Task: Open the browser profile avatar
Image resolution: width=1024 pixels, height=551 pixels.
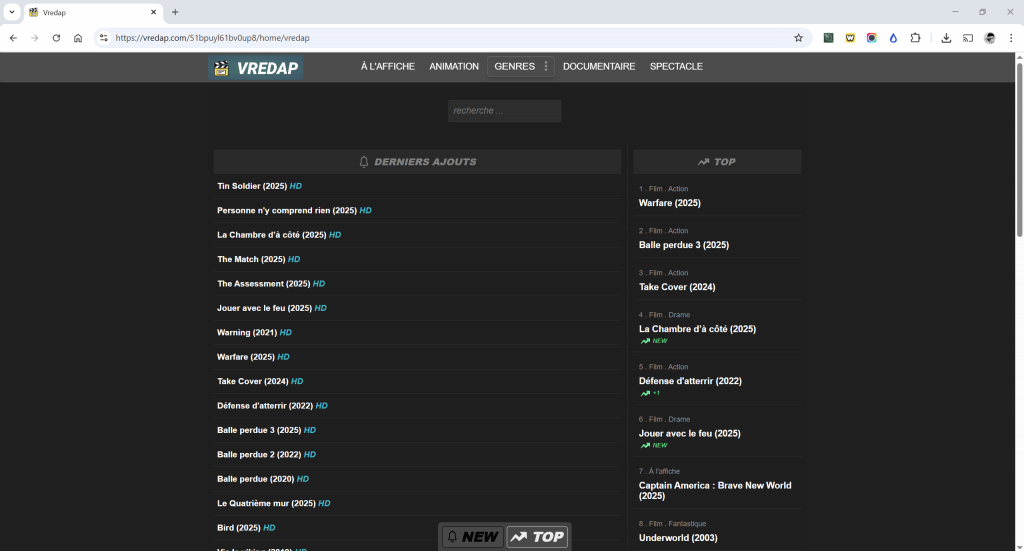Action: click(x=989, y=38)
